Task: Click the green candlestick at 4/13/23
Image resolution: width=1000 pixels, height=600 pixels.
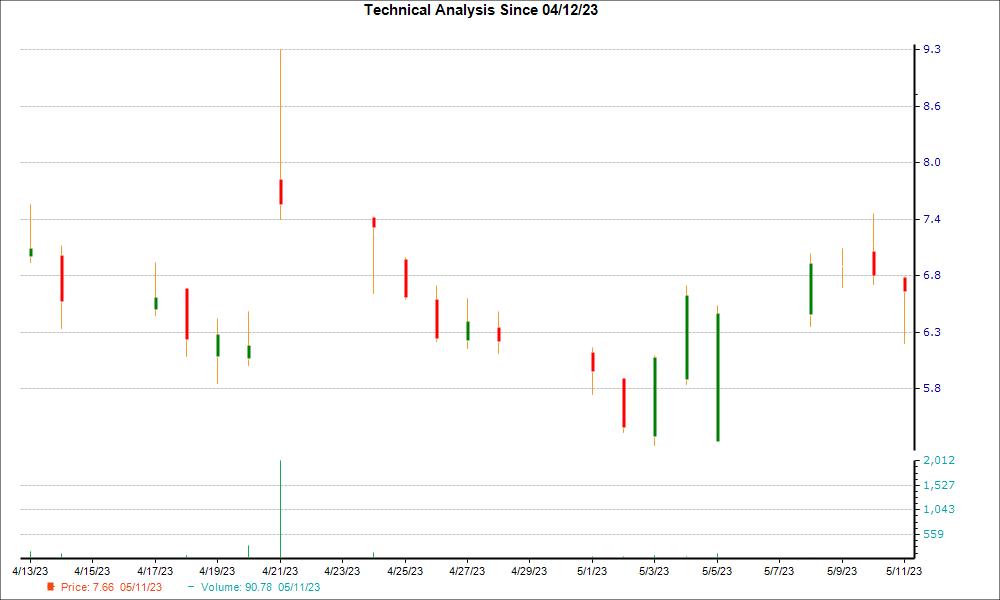Action: coord(31,252)
